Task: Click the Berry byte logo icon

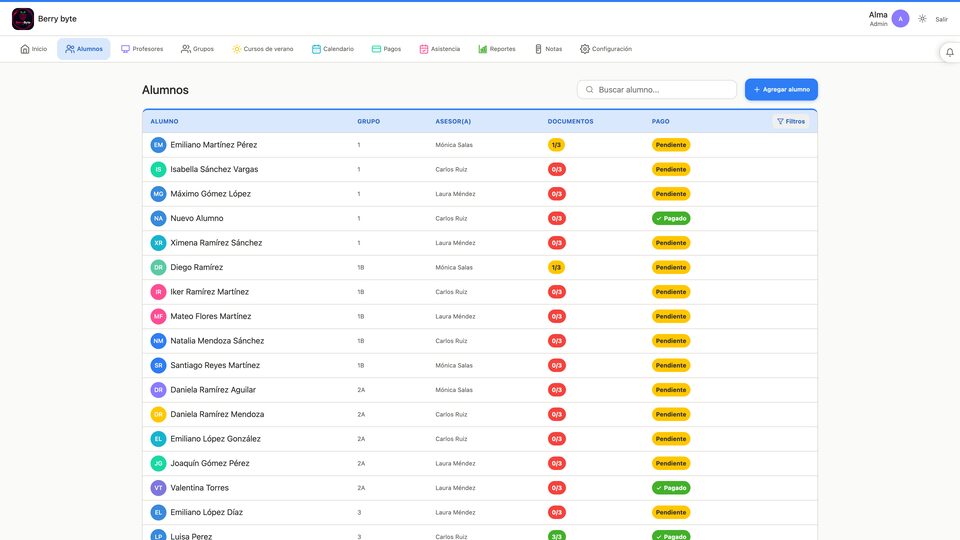Action: coord(23,19)
